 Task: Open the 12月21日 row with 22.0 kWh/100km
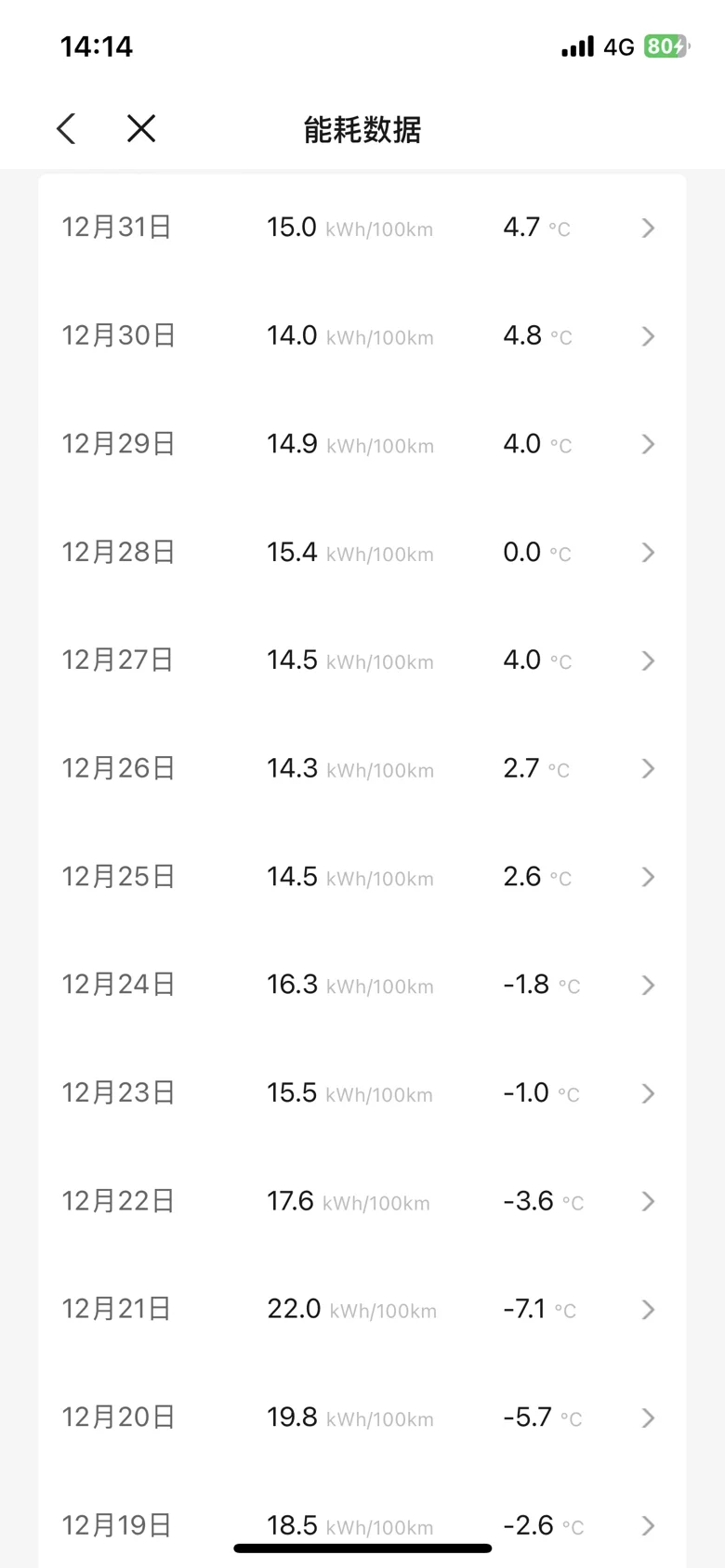point(362,1309)
